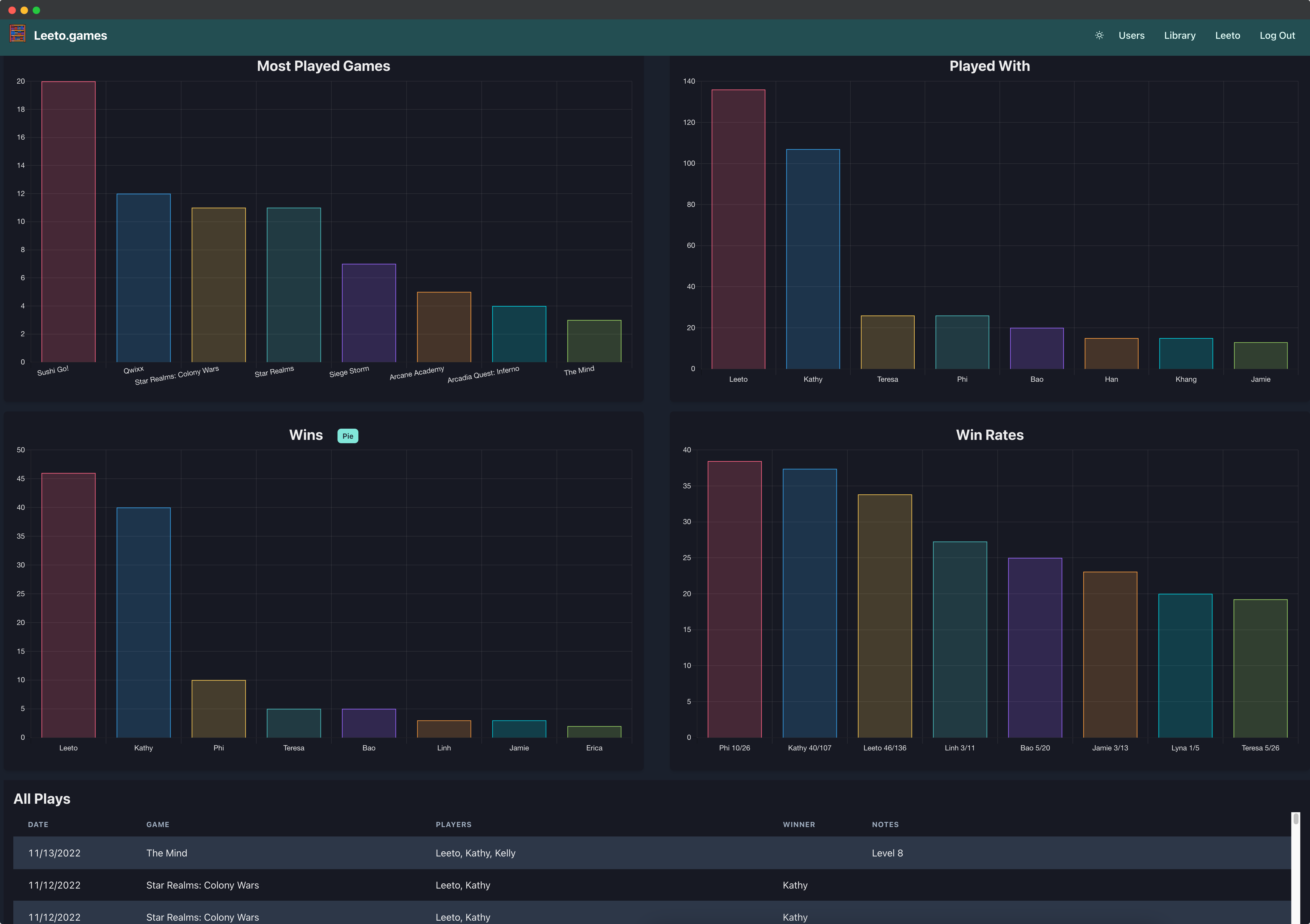Click the Arcane Academy bar

click(444, 327)
